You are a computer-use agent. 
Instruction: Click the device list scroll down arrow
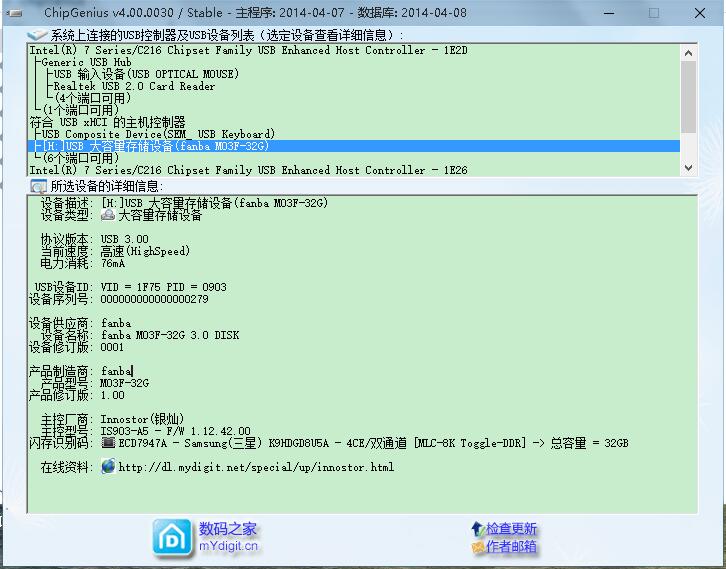(x=688, y=168)
